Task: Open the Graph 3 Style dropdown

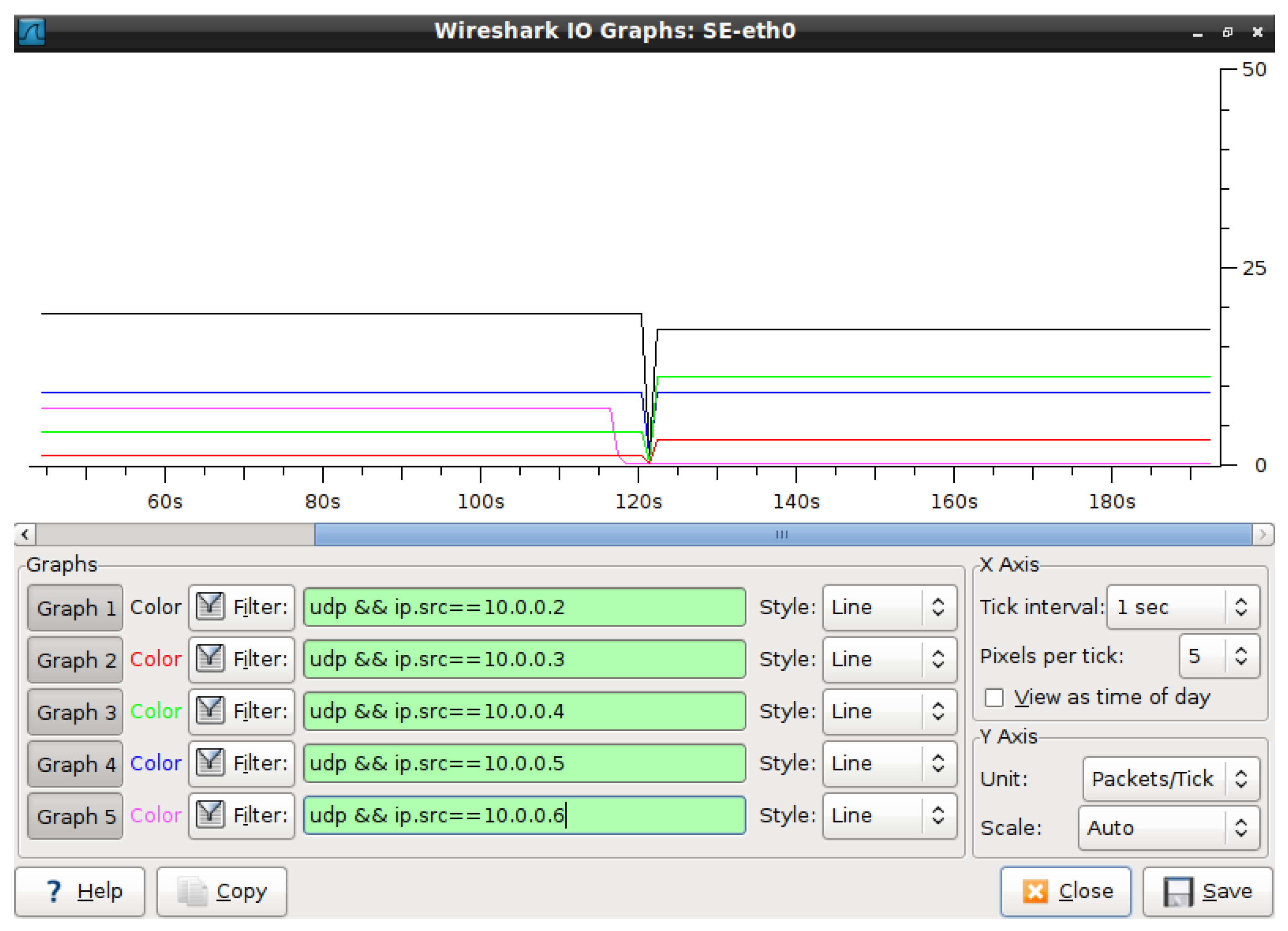Action: pyautogui.click(x=889, y=711)
